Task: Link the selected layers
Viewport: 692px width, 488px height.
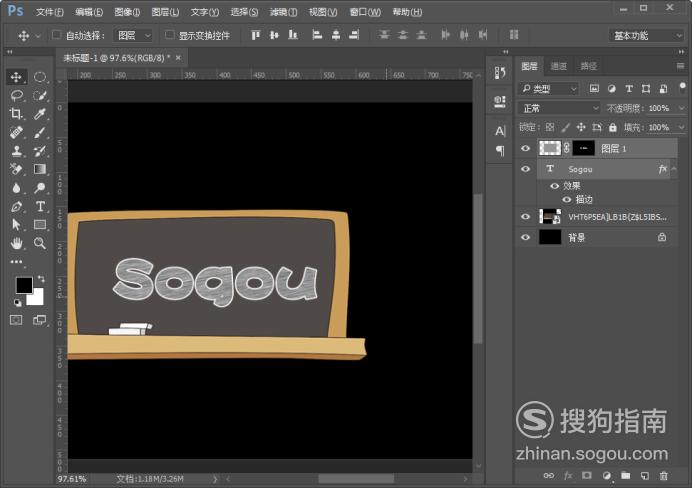Action: coord(549,475)
